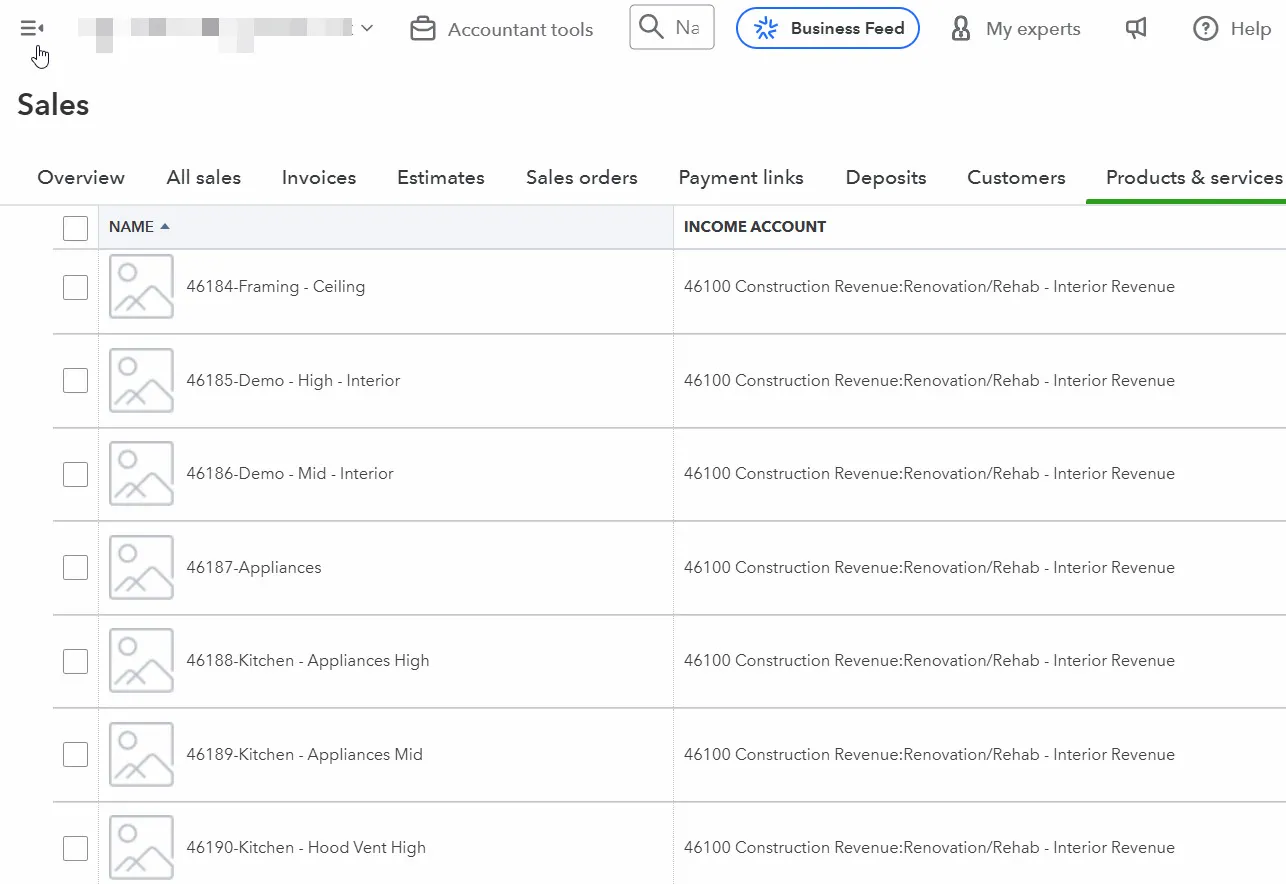Image resolution: width=1286 pixels, height=884 pixels.
Task: Switch to the Invoices tab
Action: pyautogui.click(x=318, y=178)
